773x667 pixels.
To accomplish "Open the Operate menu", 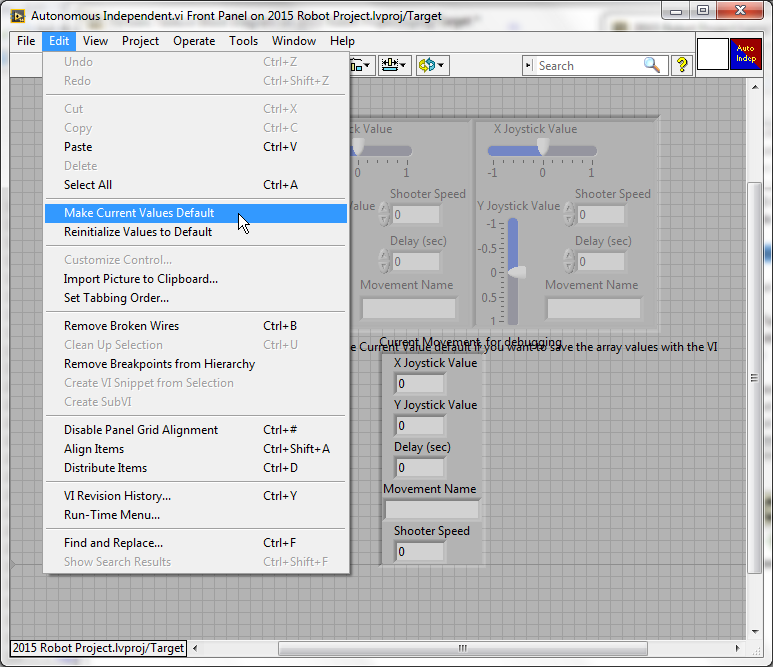I will (x=194, y=41).
